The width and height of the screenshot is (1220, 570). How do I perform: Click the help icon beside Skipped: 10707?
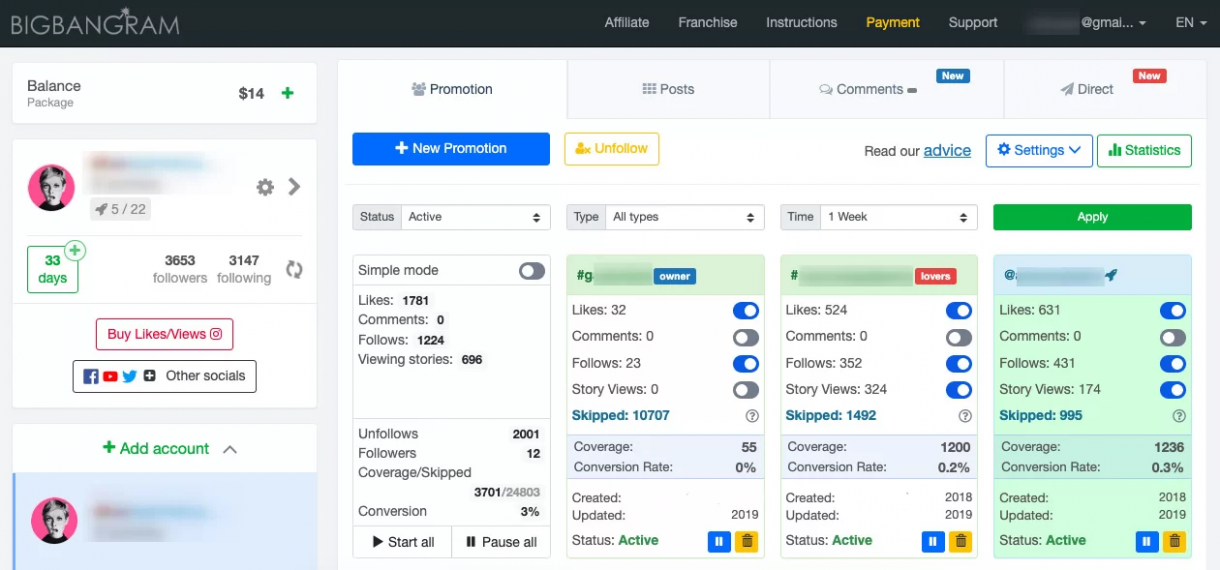tap(752, 416)
